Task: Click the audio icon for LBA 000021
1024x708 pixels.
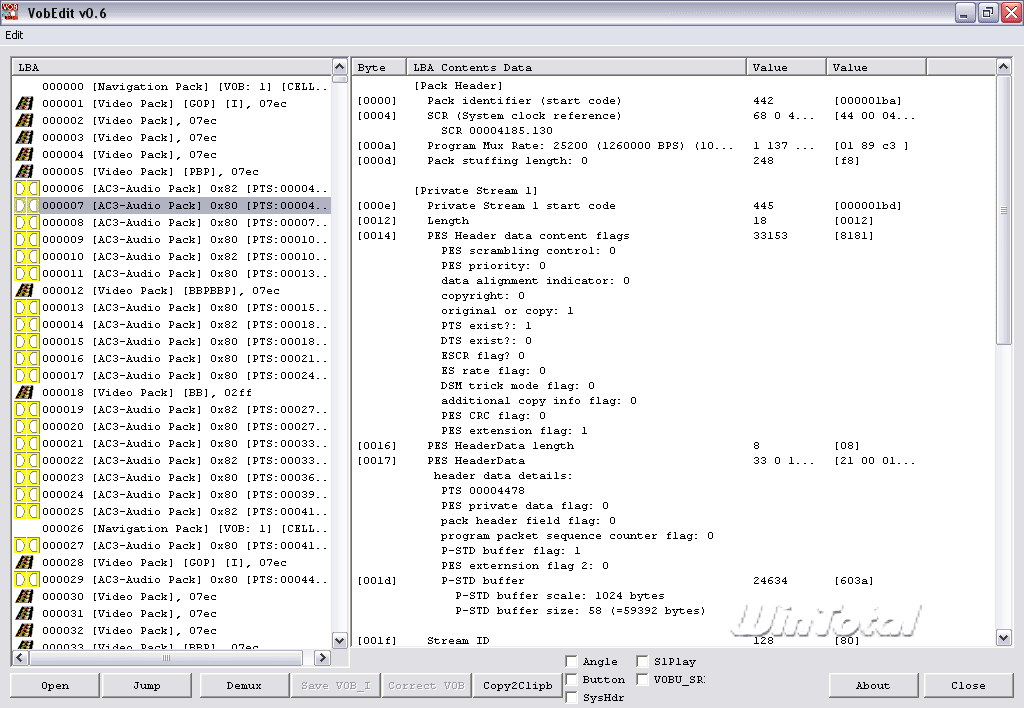Action: click(26, 444)
